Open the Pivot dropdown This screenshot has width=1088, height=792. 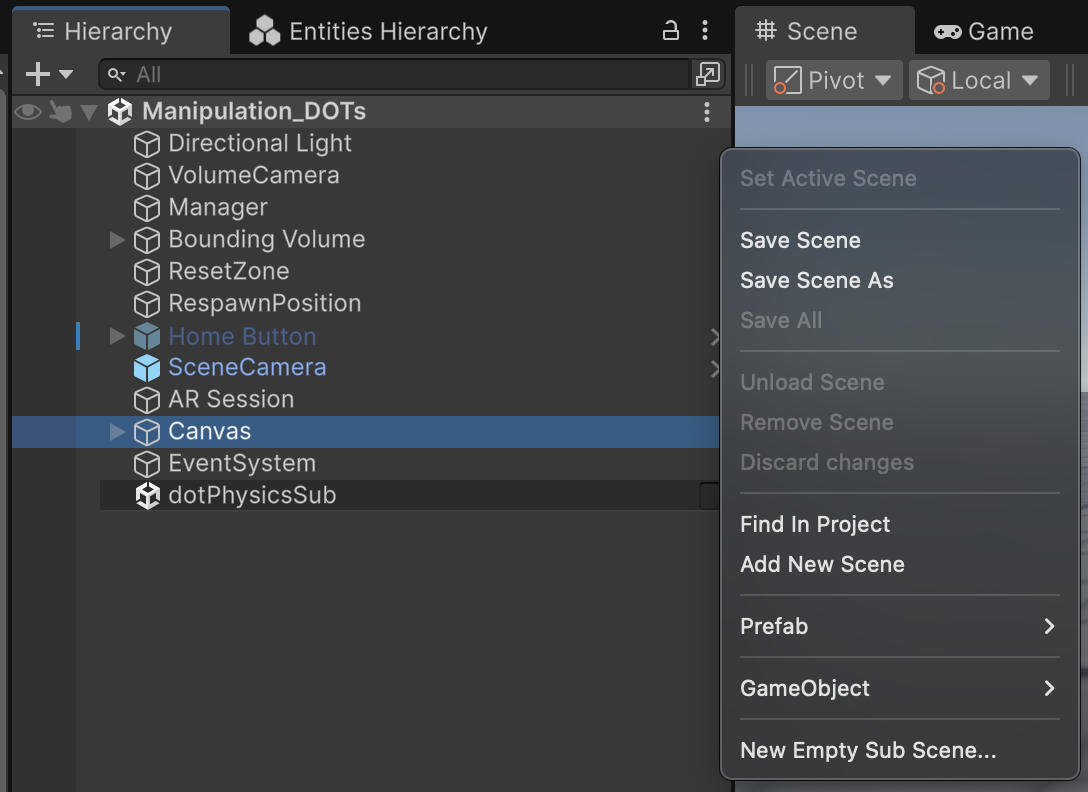pos(833,80)
